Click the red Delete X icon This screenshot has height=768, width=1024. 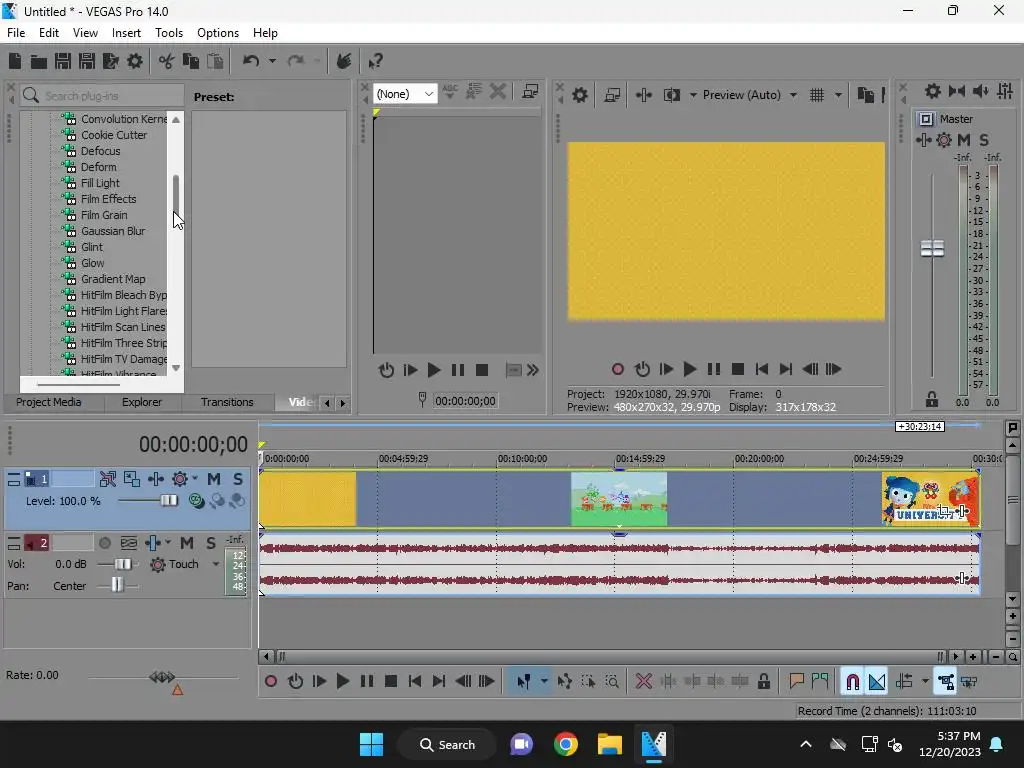644,682
